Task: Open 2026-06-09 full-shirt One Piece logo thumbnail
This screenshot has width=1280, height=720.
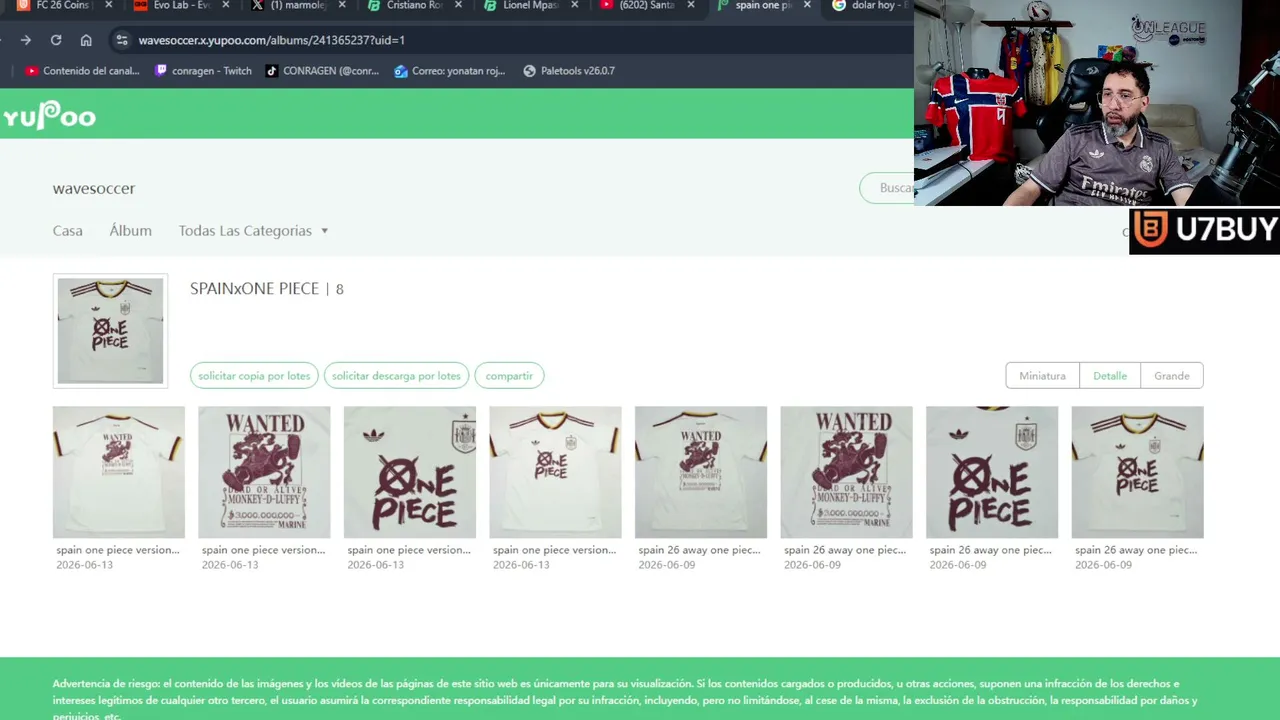Action: 1137,472
